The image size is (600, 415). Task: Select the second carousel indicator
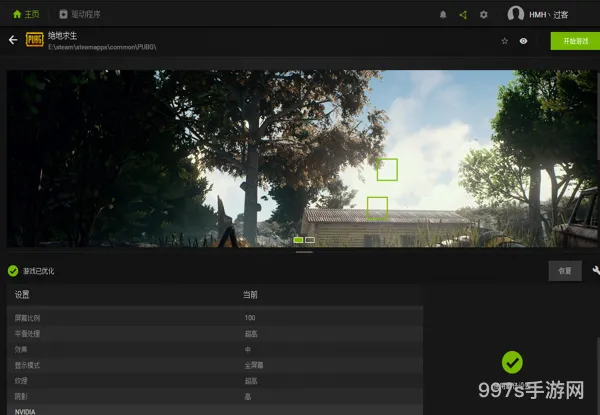point(310,240)
